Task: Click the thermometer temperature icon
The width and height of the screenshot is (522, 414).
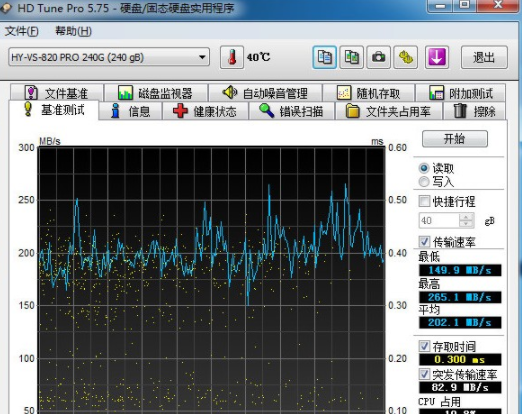Action: (x=232, y=57)
